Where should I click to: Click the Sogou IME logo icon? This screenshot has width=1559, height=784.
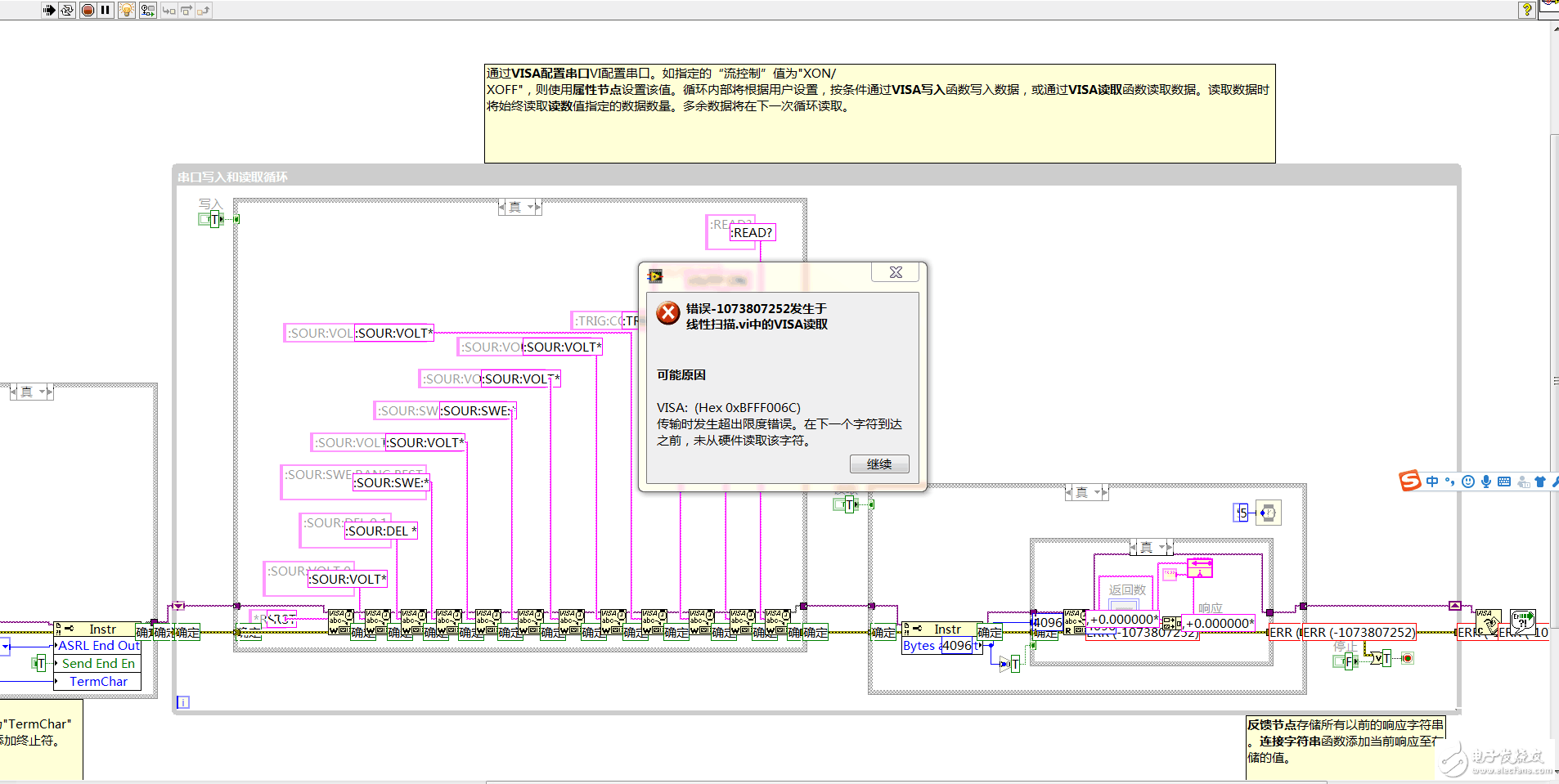tap(1409, 481)
